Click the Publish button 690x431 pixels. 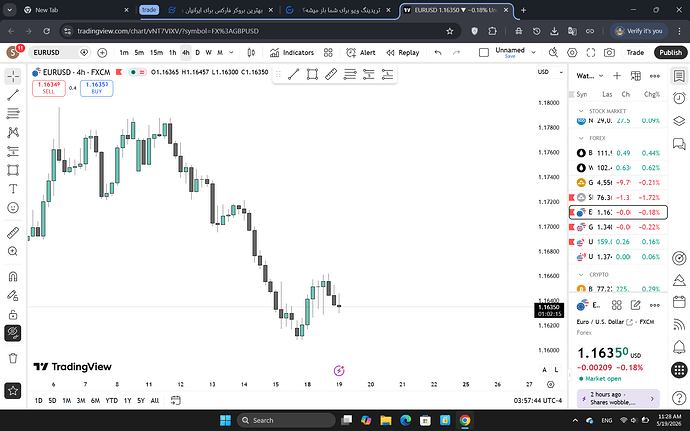(x=671, y=53)
